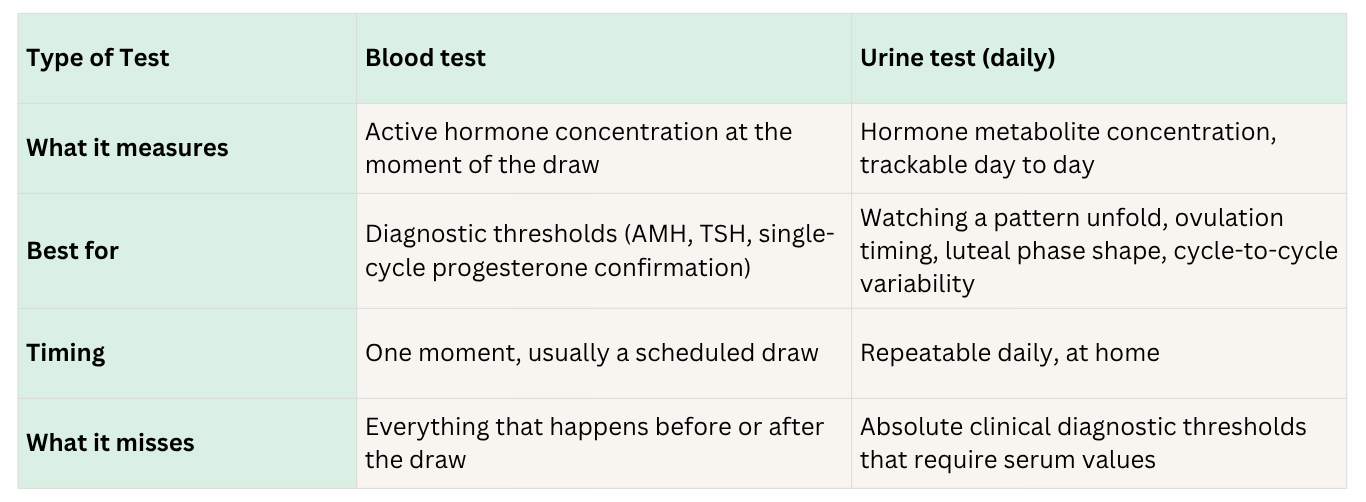The width and height of the screenshot is (1366, 502).
Task: Click the 'Watching a pattern unfold' cell
Action: pyautogui.click(x=1099, y=250)
